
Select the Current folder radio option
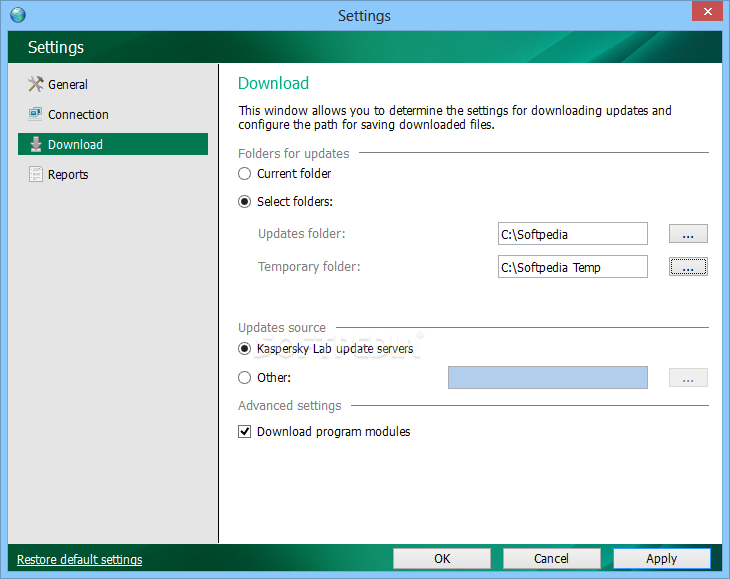(x=244, y=174)
